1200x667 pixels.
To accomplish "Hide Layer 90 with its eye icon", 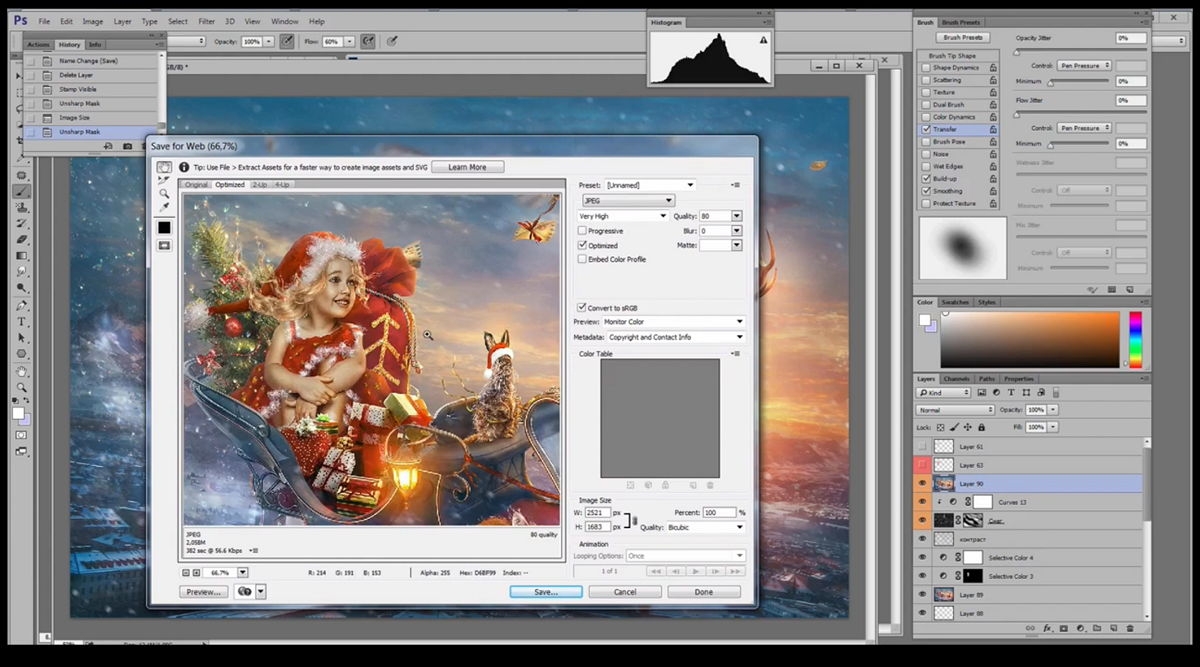I will click(922, 483).
